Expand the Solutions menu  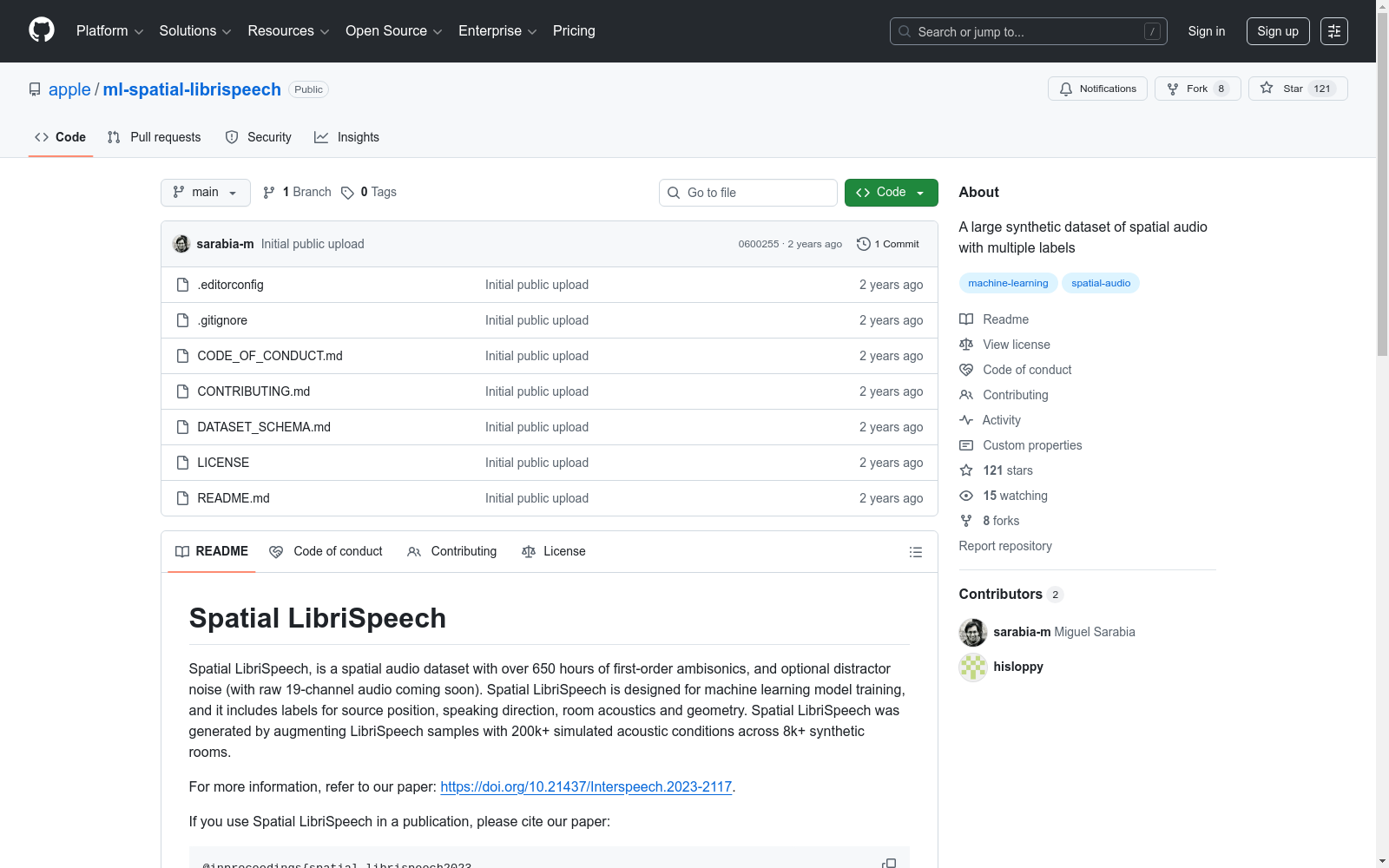[x=195, y=31]
